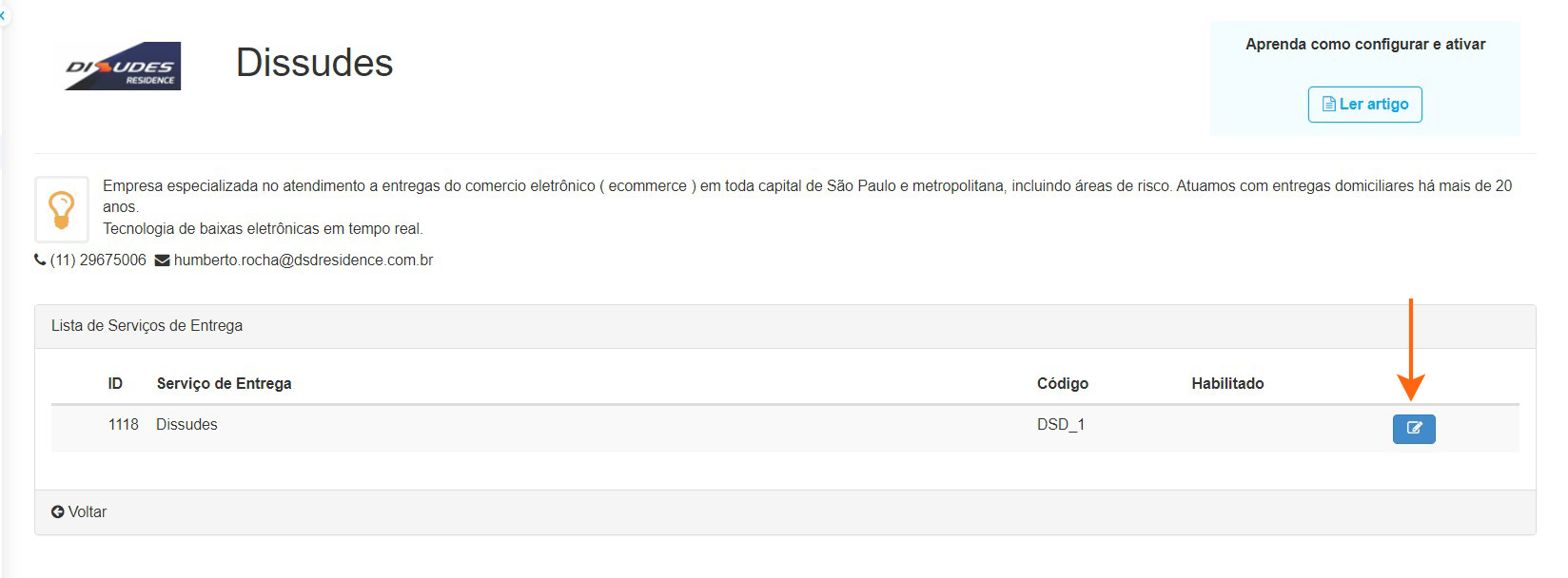Collapse the sidebar with the left chevron
The image size is (1568, 578).
click(x=3, y=16)
